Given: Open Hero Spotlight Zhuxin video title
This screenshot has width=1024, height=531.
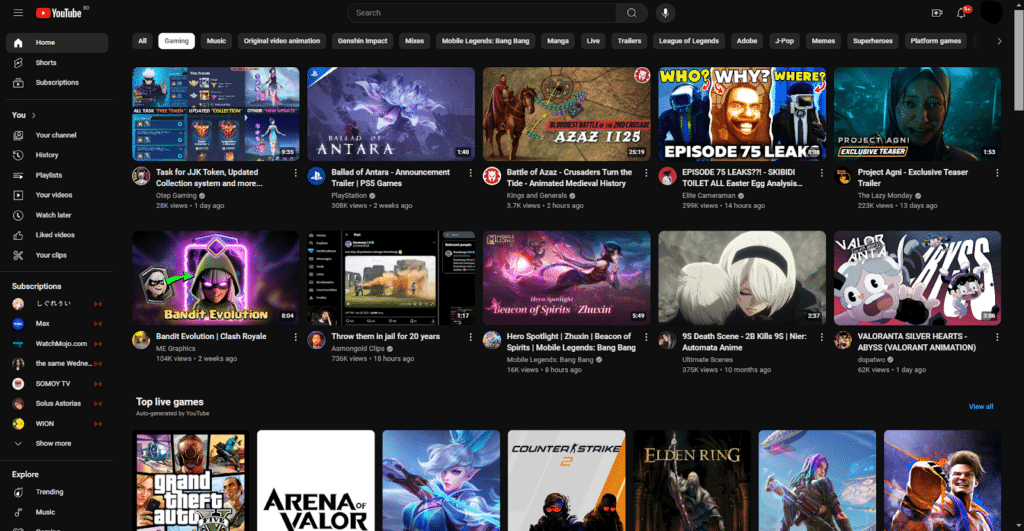Looking at the screenshot, I should coord(571,342).
